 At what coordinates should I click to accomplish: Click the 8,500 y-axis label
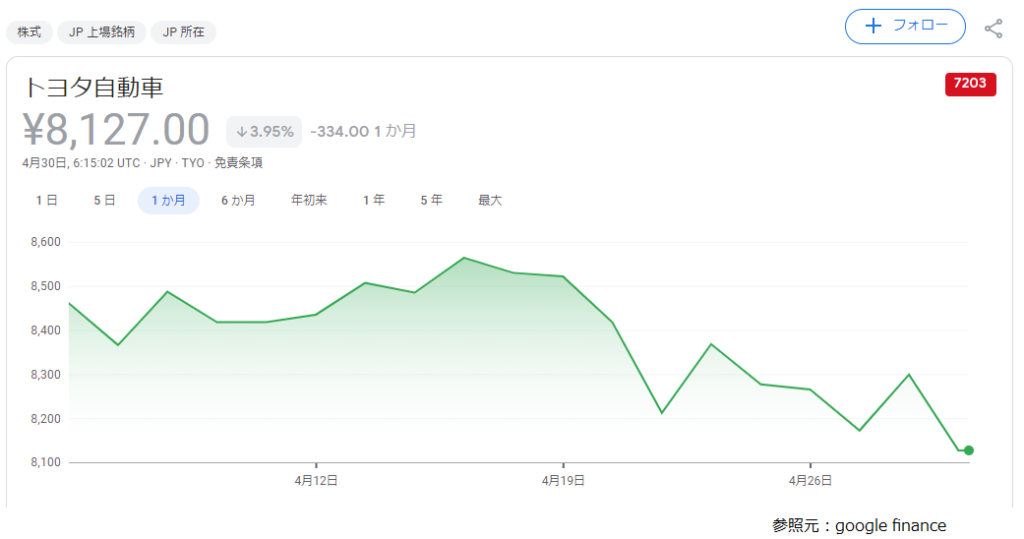coord(46,286)
